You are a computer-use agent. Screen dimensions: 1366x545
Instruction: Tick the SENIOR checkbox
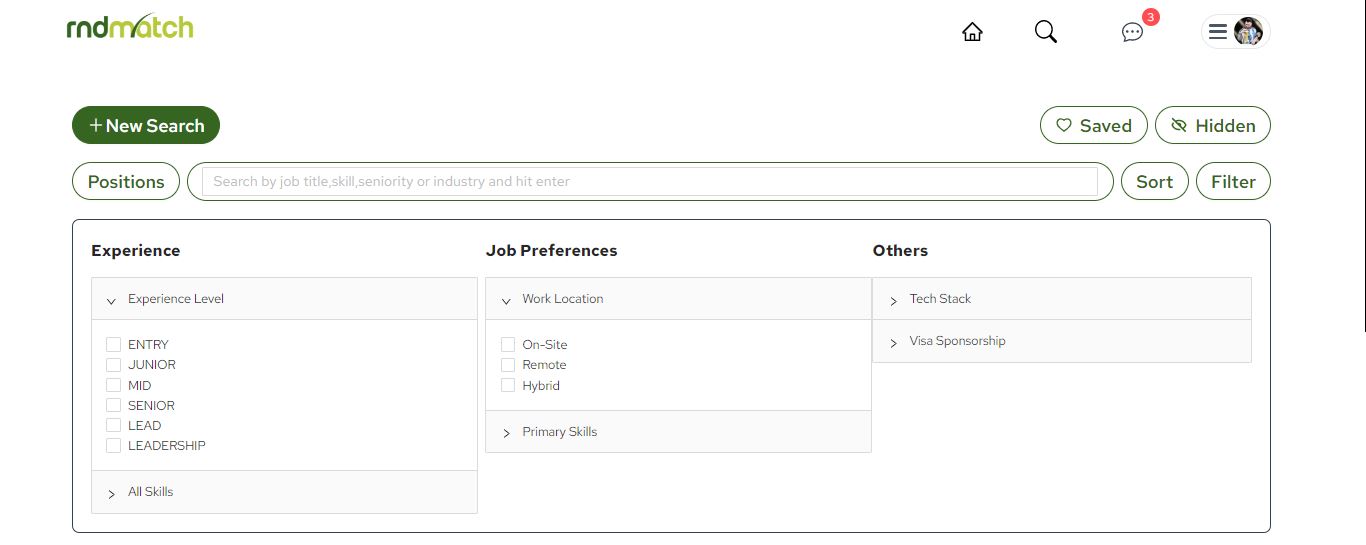[x=114, y=406]
